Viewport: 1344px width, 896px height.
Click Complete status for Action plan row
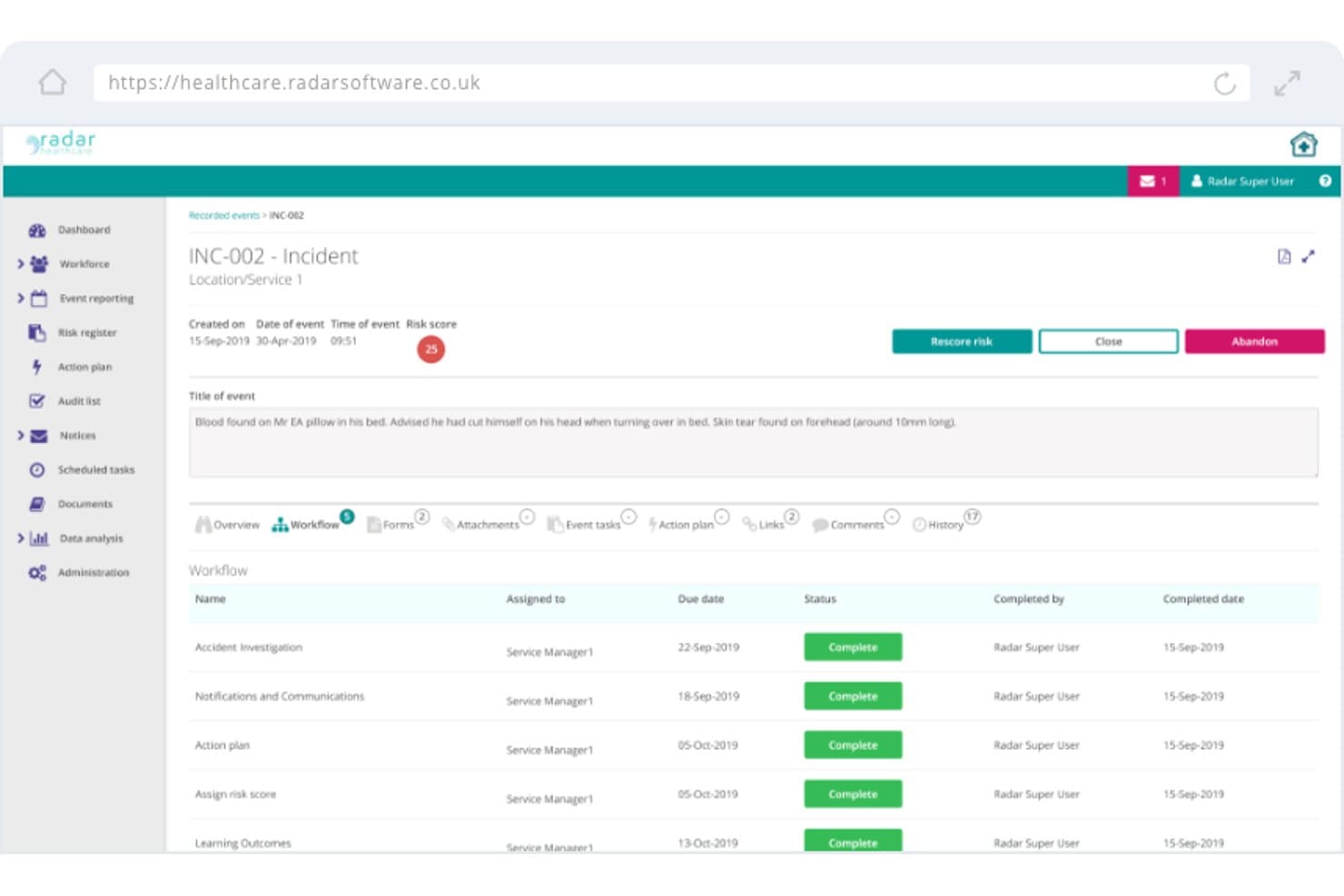click(x=853, y=745)
